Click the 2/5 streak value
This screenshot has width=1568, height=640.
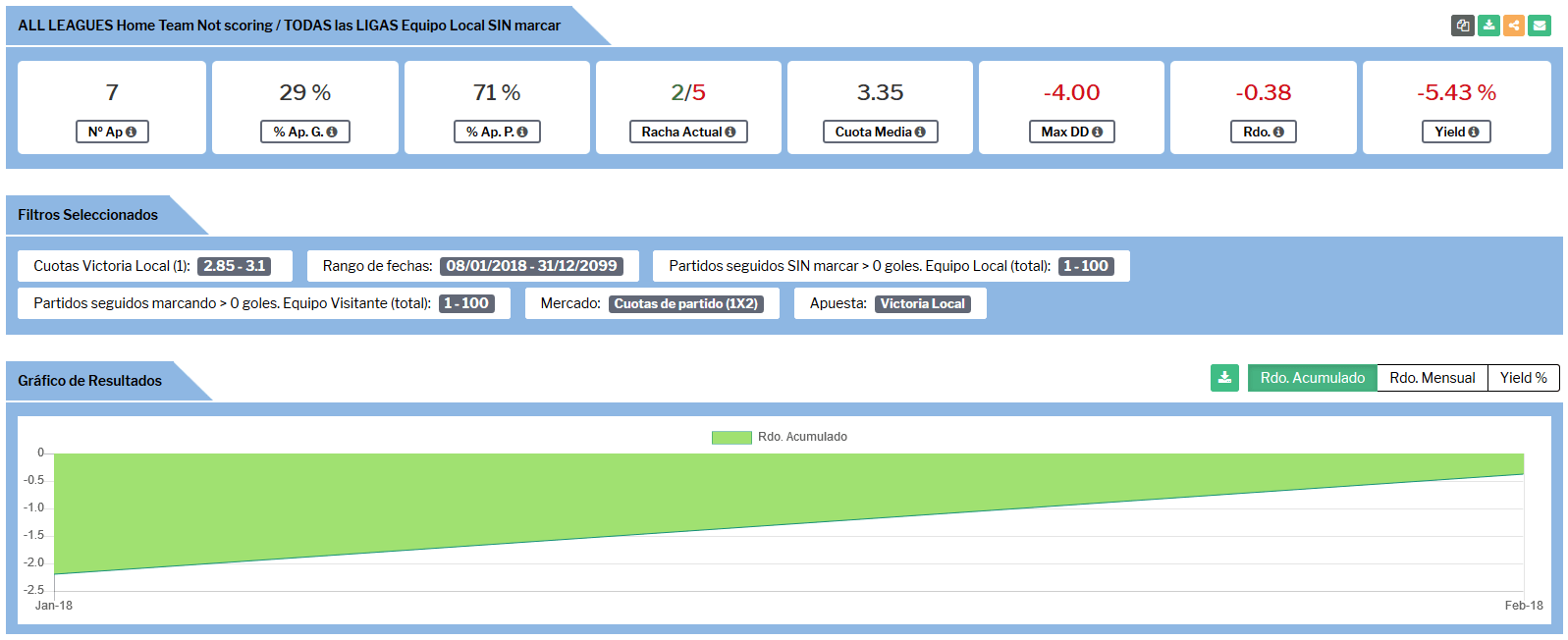(688, 92)
